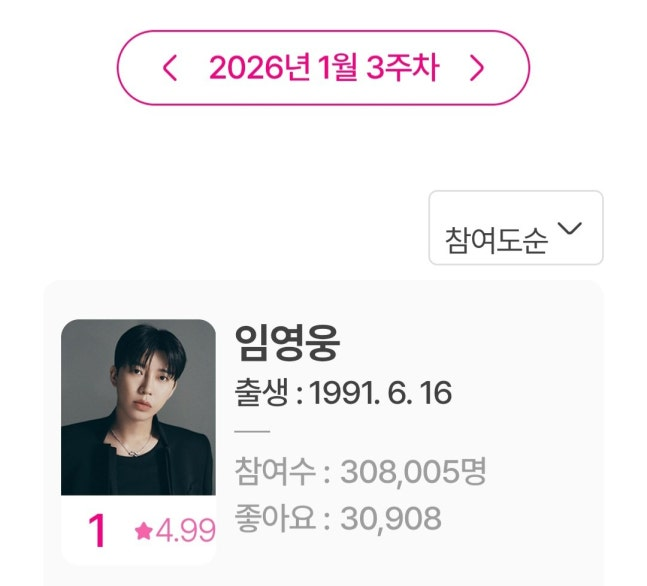Click the likes count 30,908
The height and width of the screenshot is (586, 647).
[391, 518]
